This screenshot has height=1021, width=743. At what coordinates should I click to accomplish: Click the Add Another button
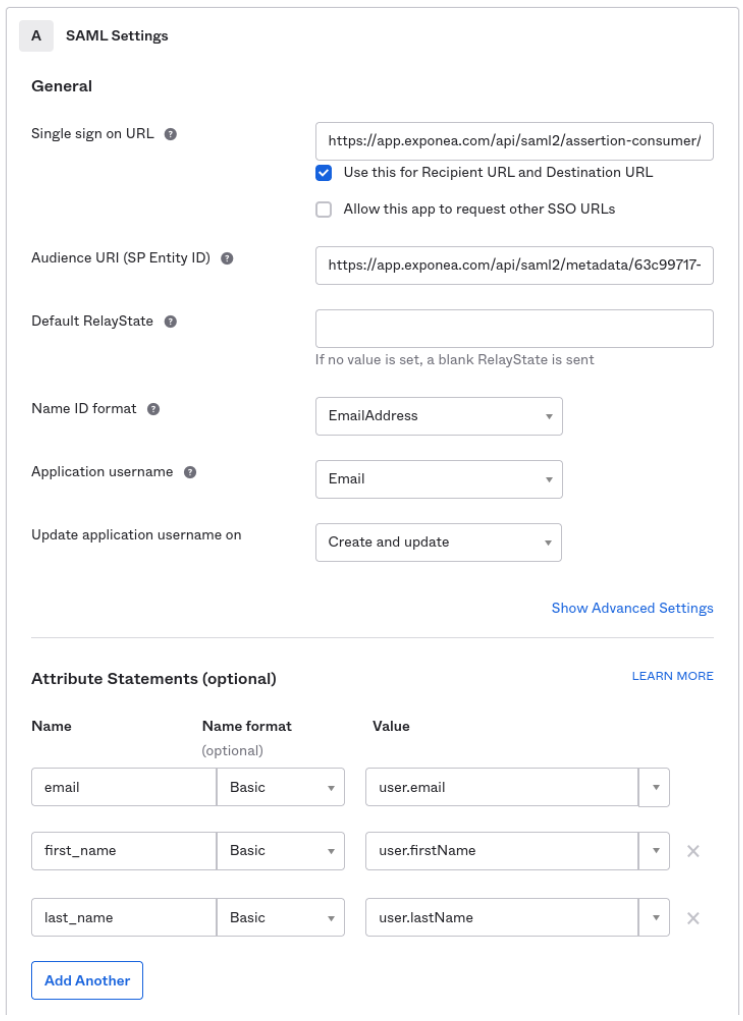pyautogui.click(x=88, y=980)
